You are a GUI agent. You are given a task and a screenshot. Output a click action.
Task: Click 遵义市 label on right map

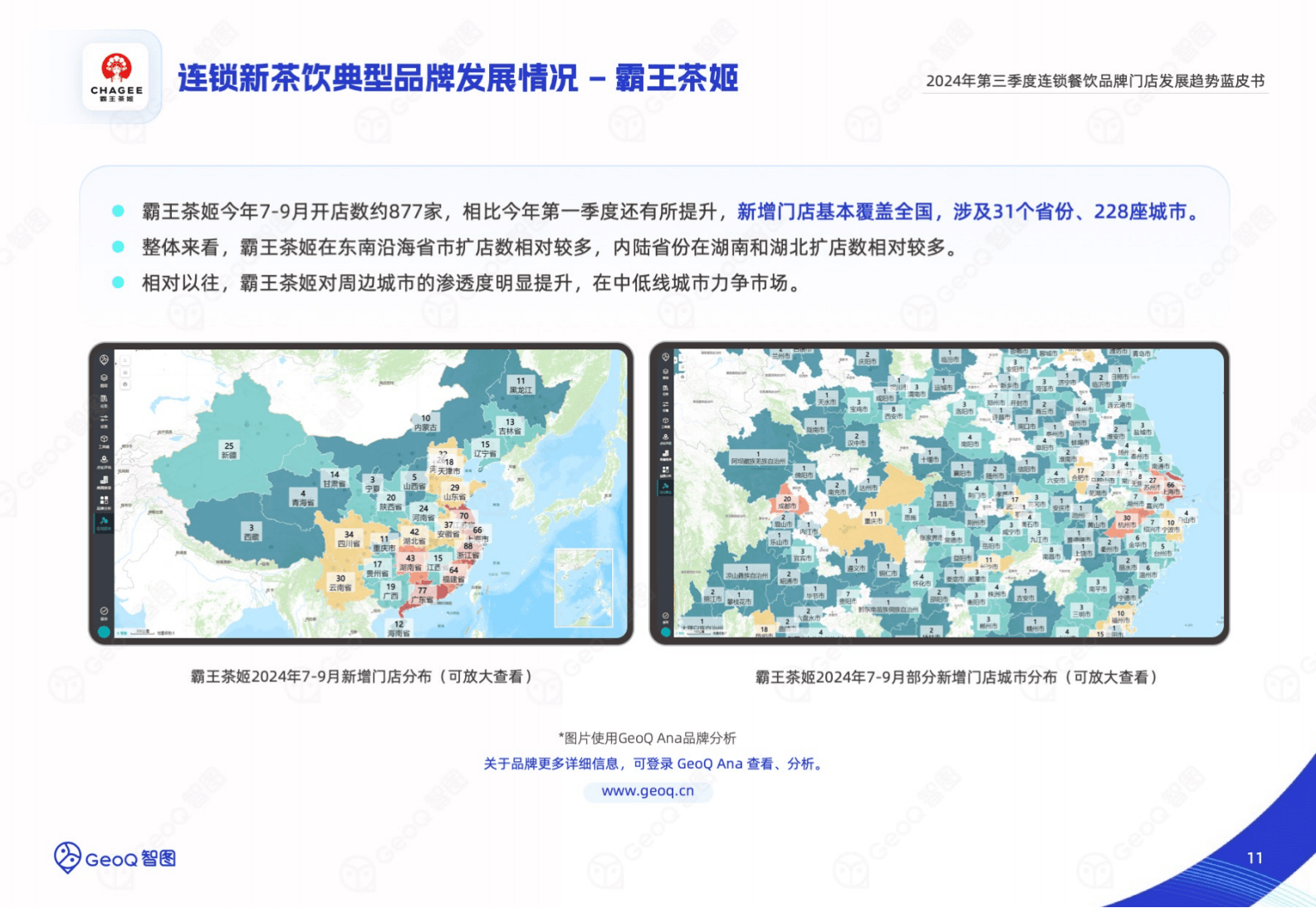coord(855,565)
